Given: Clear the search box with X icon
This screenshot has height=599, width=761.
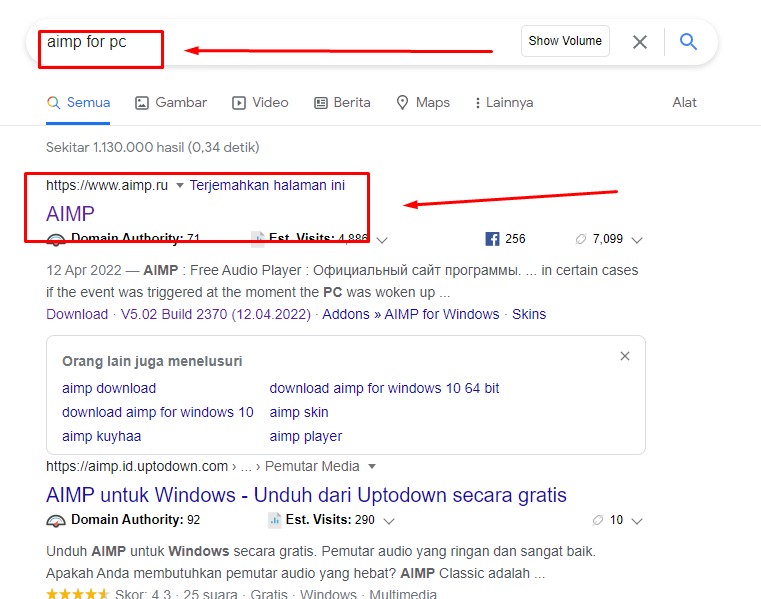Looking at the screenshot, I should click(640, 42).
